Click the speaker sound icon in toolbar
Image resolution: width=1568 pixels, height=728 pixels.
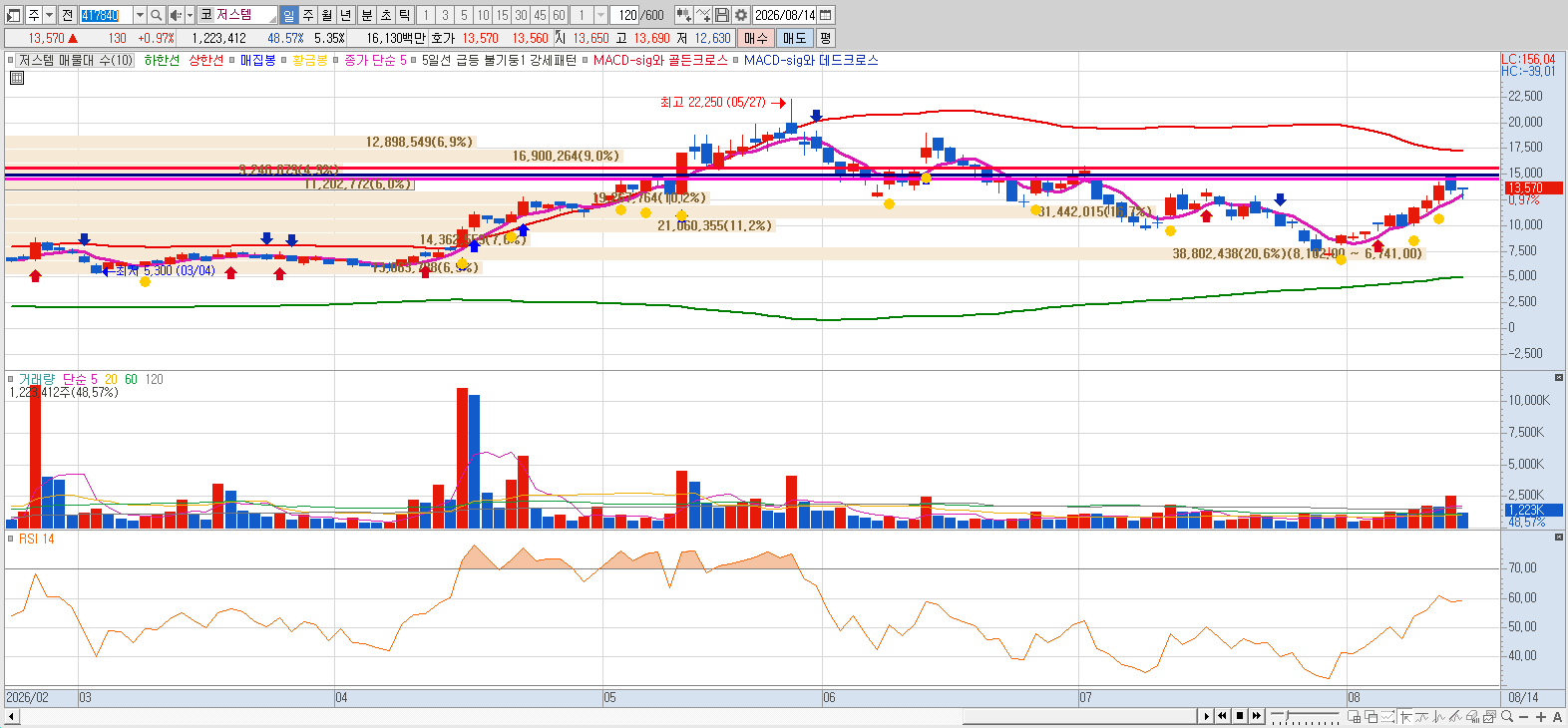(176, 15)
